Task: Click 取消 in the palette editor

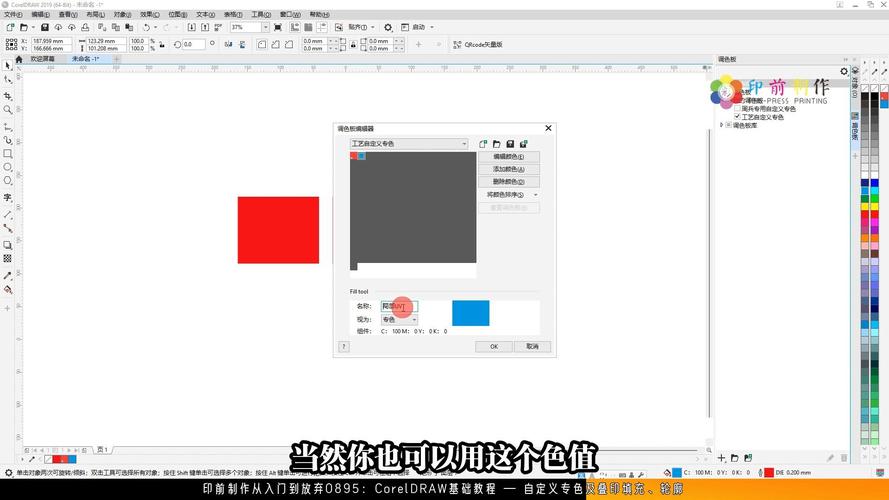Action: pos(532,346)
